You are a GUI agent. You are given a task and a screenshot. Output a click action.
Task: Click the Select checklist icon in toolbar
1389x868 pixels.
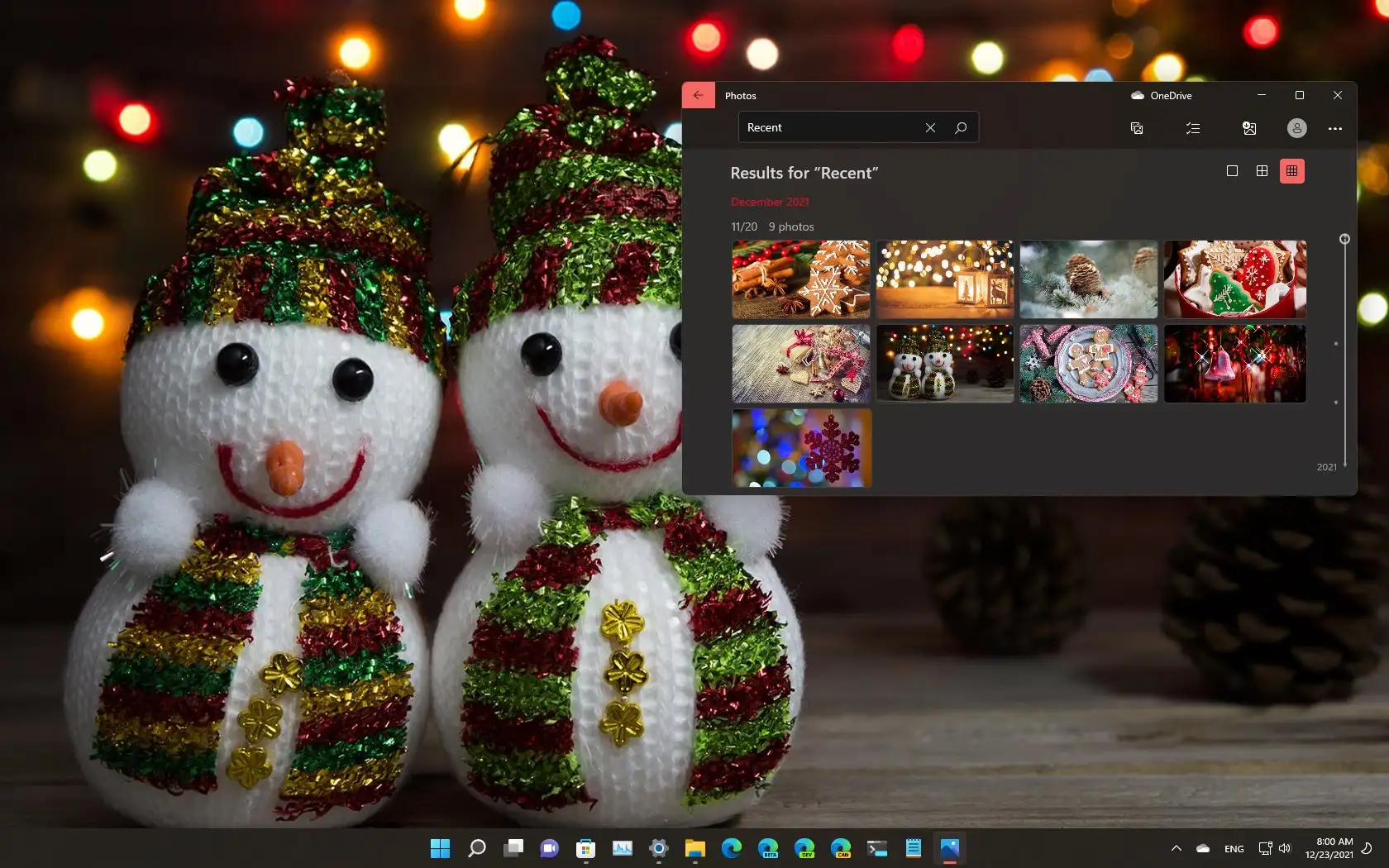click(1192, 128)
